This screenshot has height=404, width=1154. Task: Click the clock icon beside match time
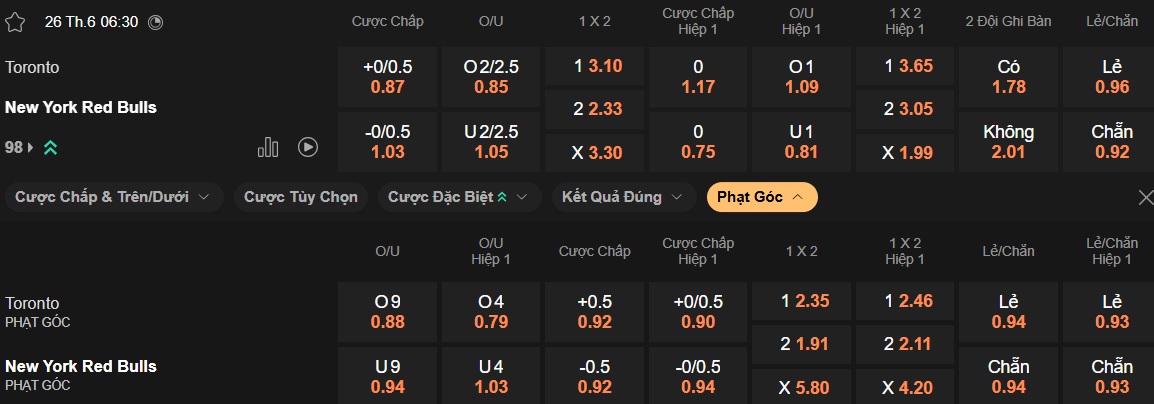point(154,22)
